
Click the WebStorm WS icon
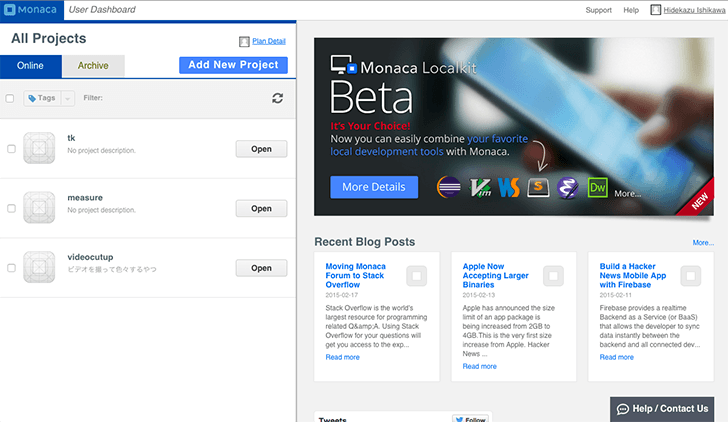(x=508, y=188)
